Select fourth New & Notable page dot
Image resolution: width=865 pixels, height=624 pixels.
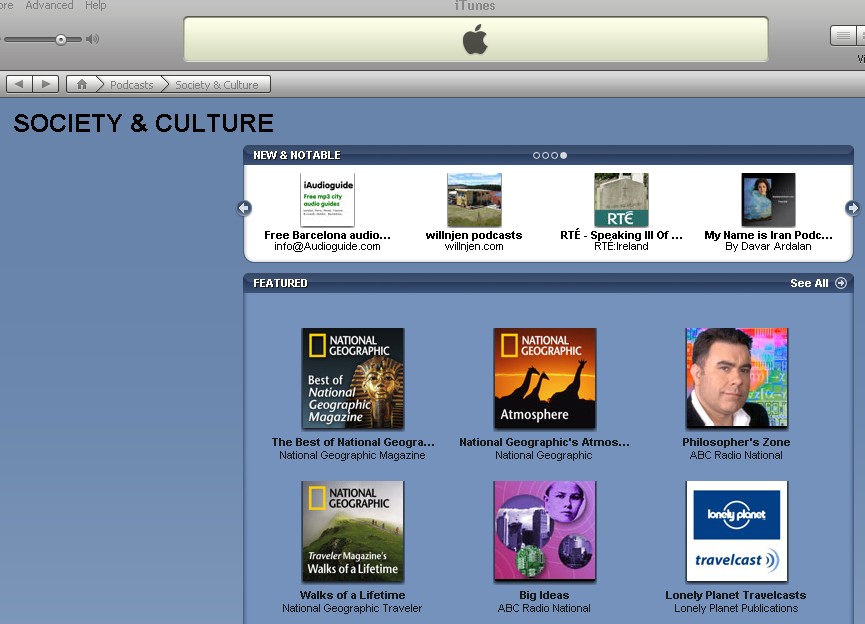coord(563,156)
